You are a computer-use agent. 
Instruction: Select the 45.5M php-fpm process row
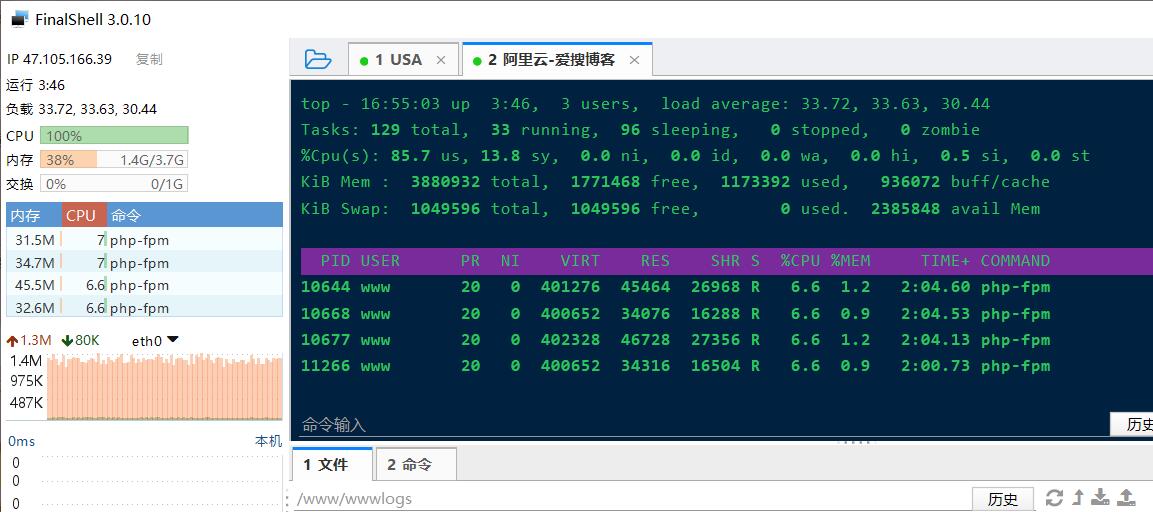pos(144,285)
